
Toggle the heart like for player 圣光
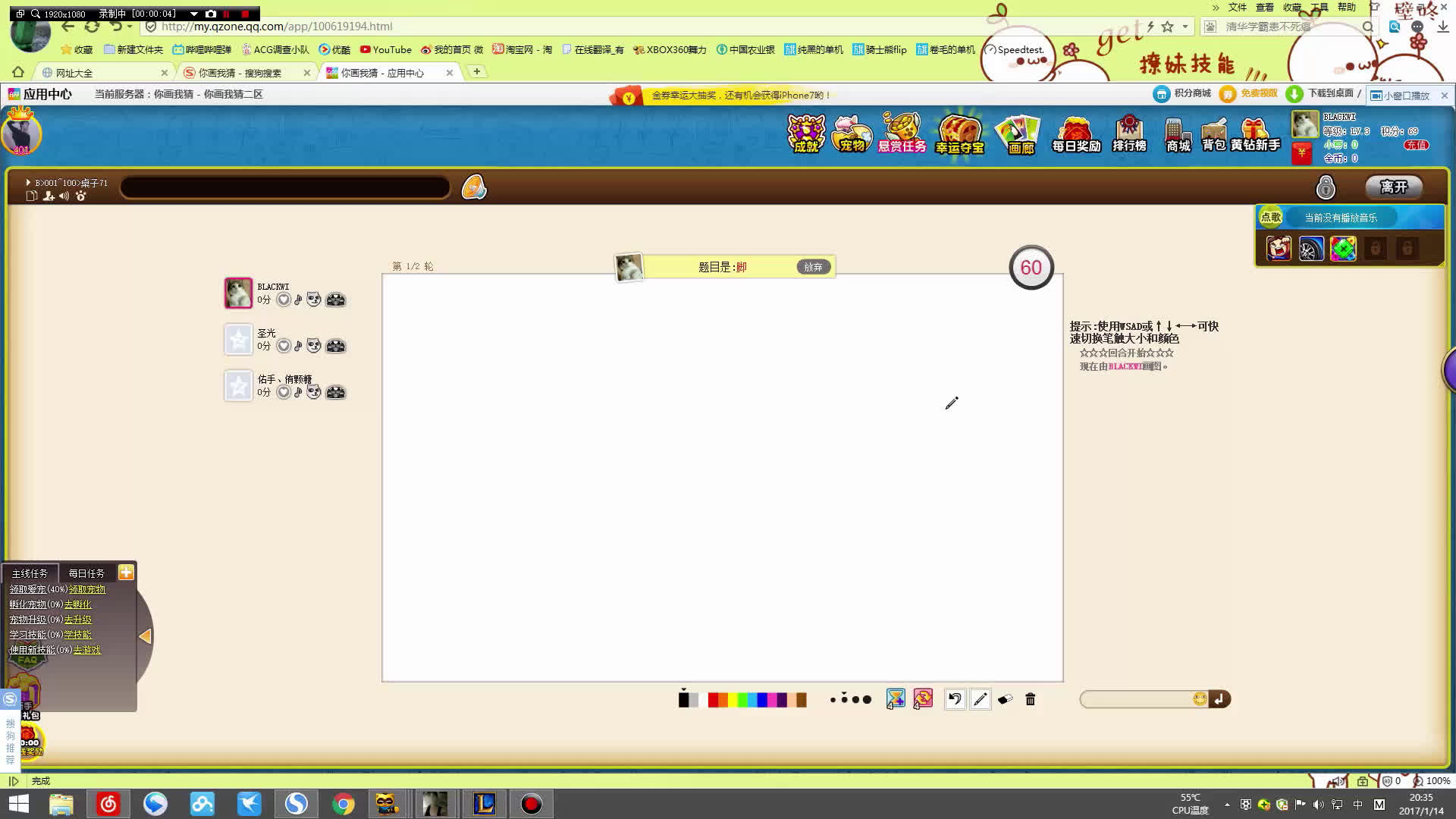(x=283, y=346)
